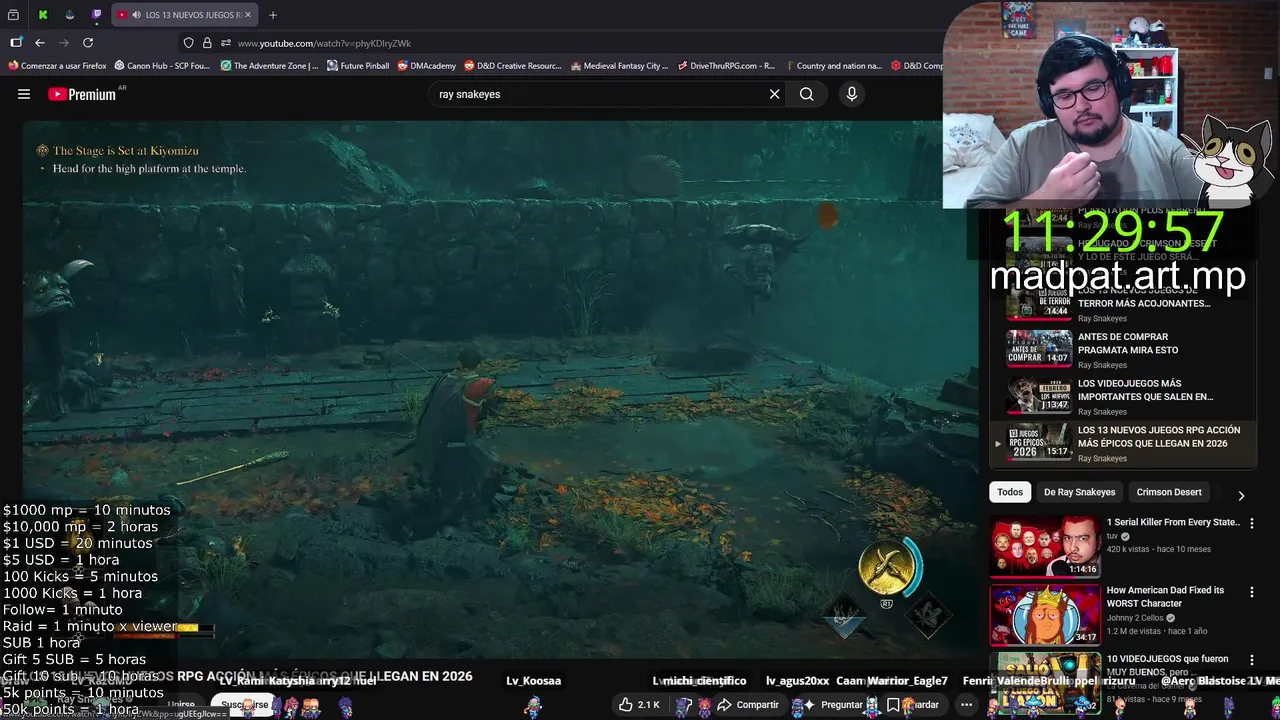Image resolution: width=1280 pixels, height=720 pixels.
Task: Open the site permissions icon
Action: tap(226, 43)
